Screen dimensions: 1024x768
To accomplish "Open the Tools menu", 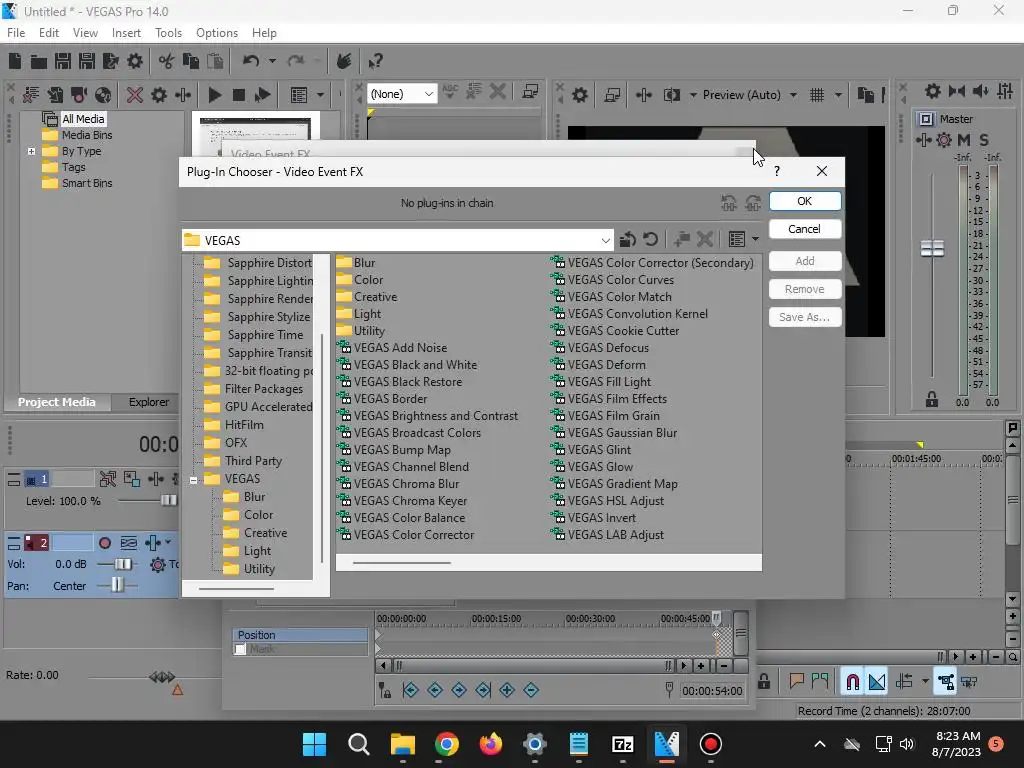I will [168, 33].
